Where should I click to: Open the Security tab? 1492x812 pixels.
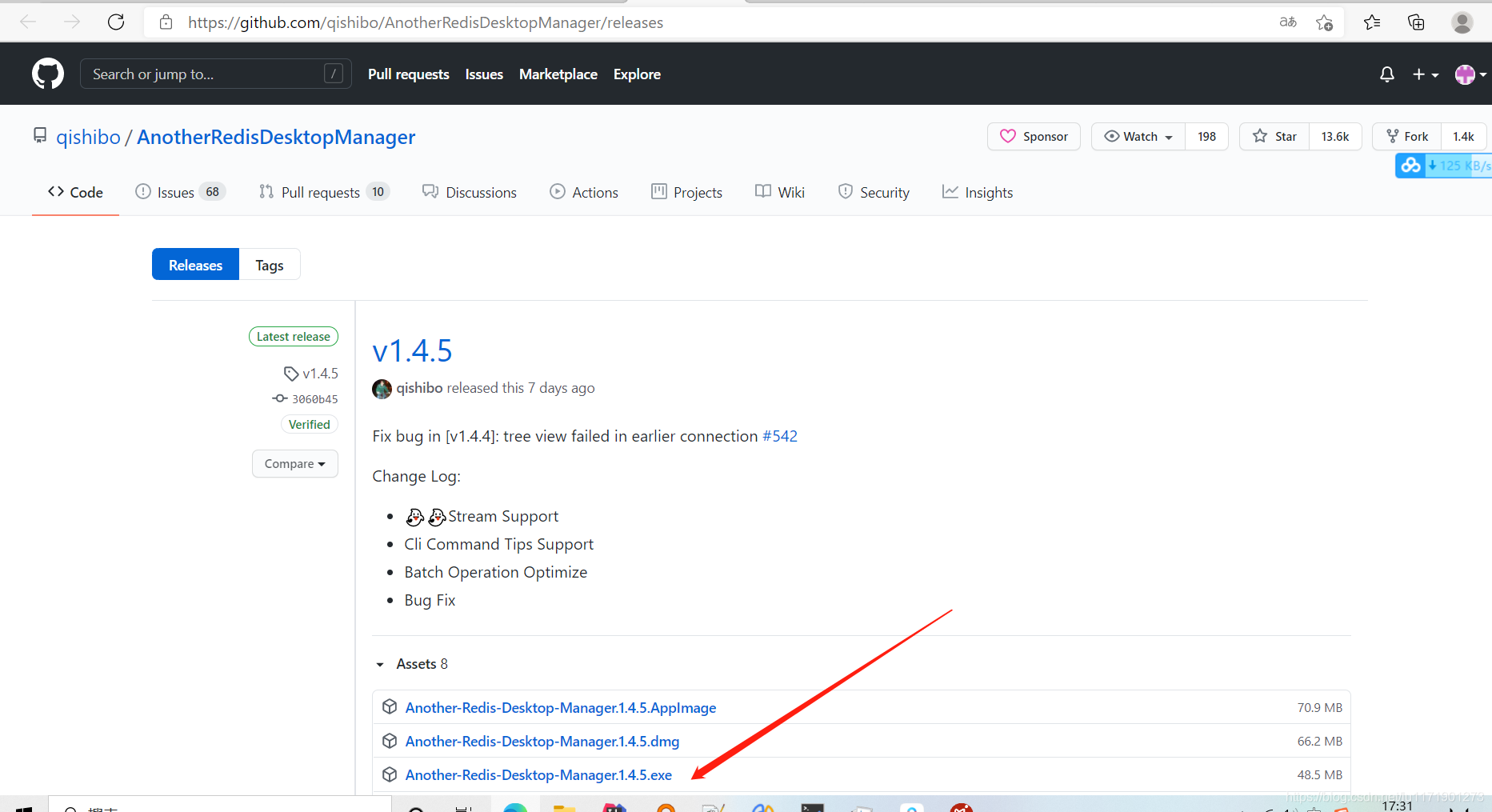tap(874, 193)
